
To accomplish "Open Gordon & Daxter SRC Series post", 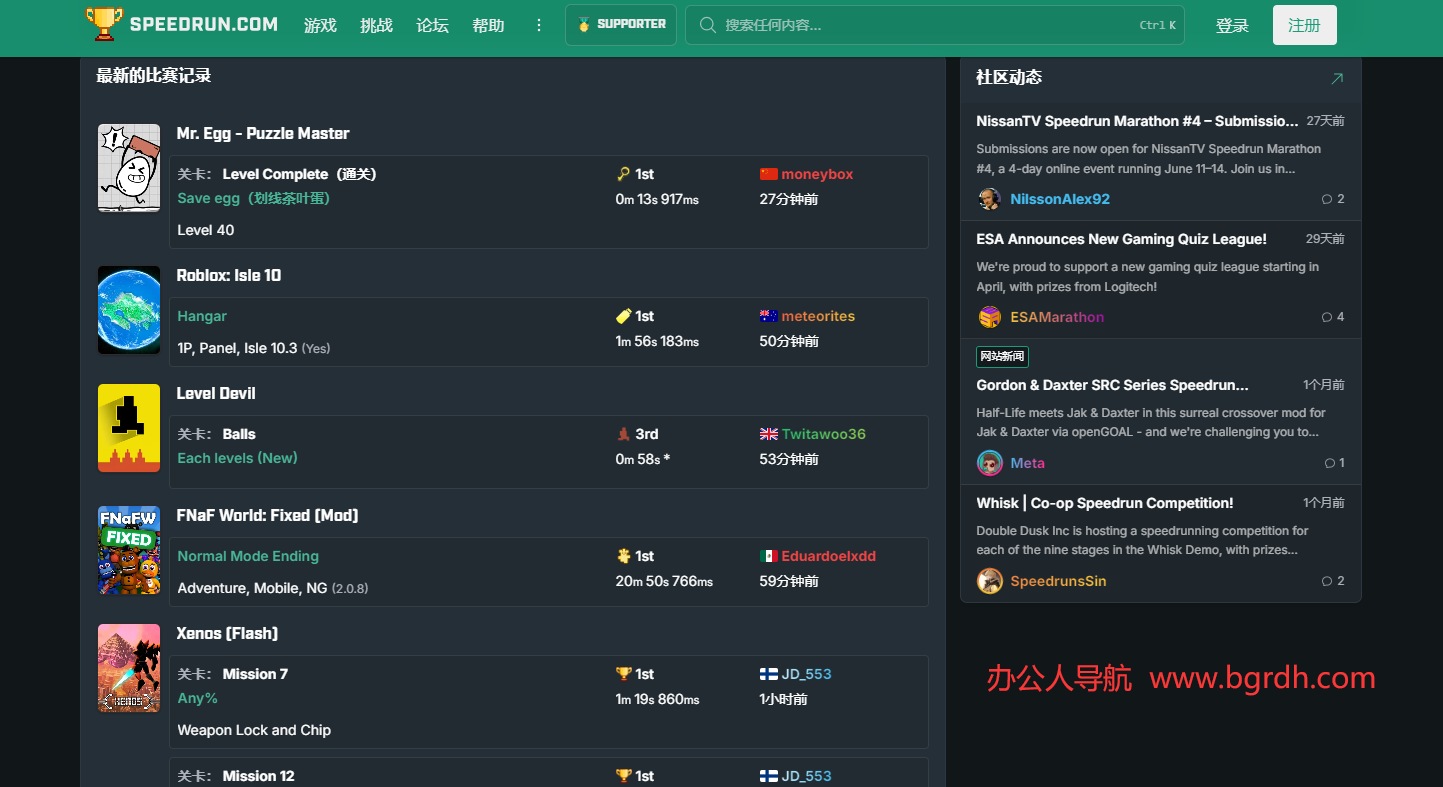I will pyautogui.click(x=1113, y=385).
